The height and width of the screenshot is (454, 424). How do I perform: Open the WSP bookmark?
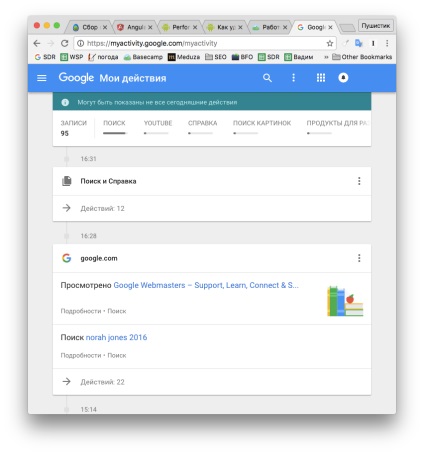(72, 57)
